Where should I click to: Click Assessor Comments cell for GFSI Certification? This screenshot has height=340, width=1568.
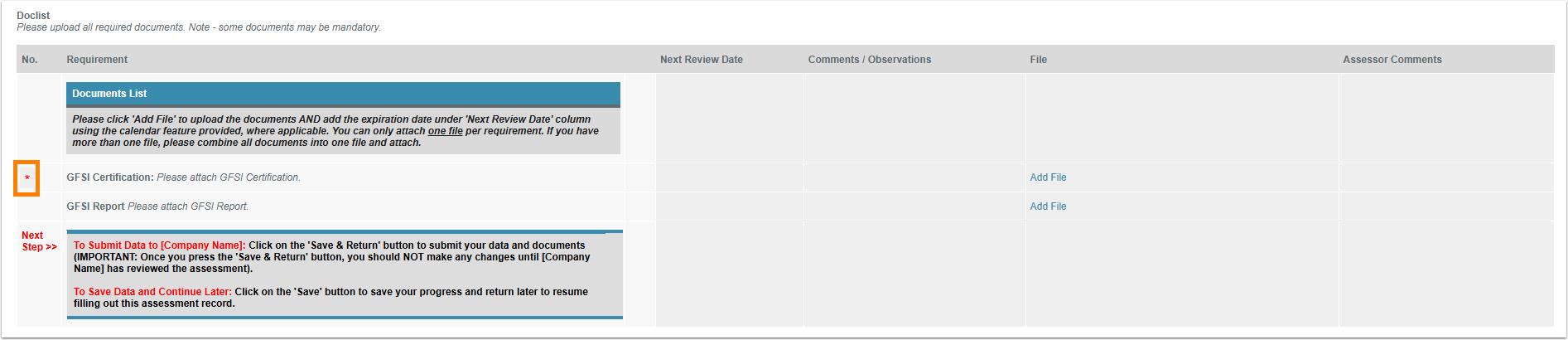1445,177
